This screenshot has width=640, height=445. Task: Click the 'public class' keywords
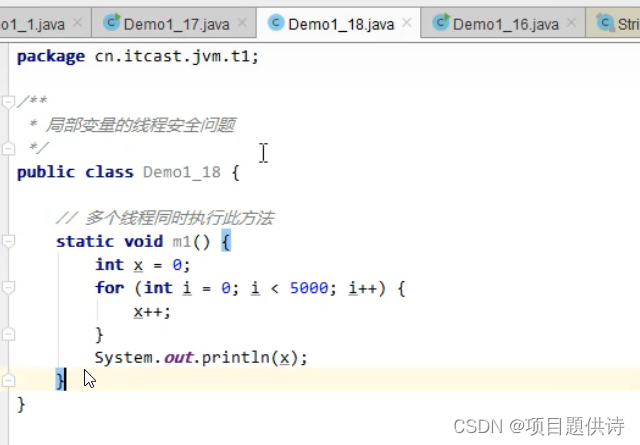75,172
